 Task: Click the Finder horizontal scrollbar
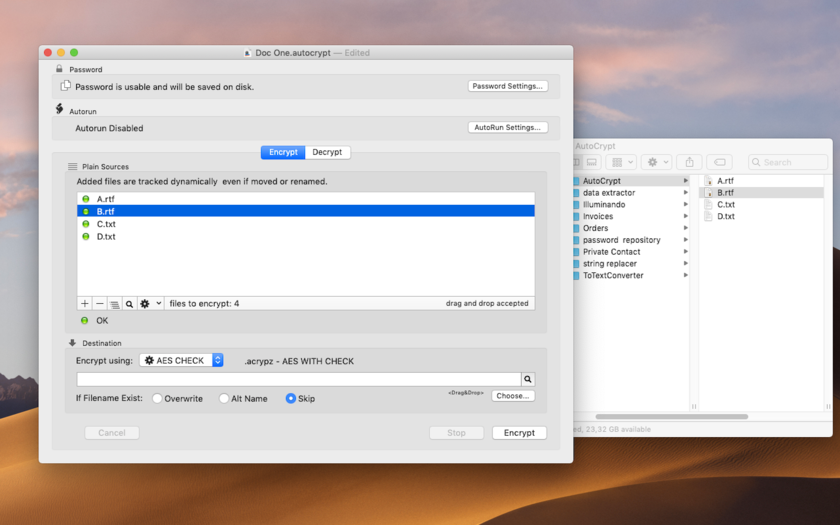pos(671,417)
